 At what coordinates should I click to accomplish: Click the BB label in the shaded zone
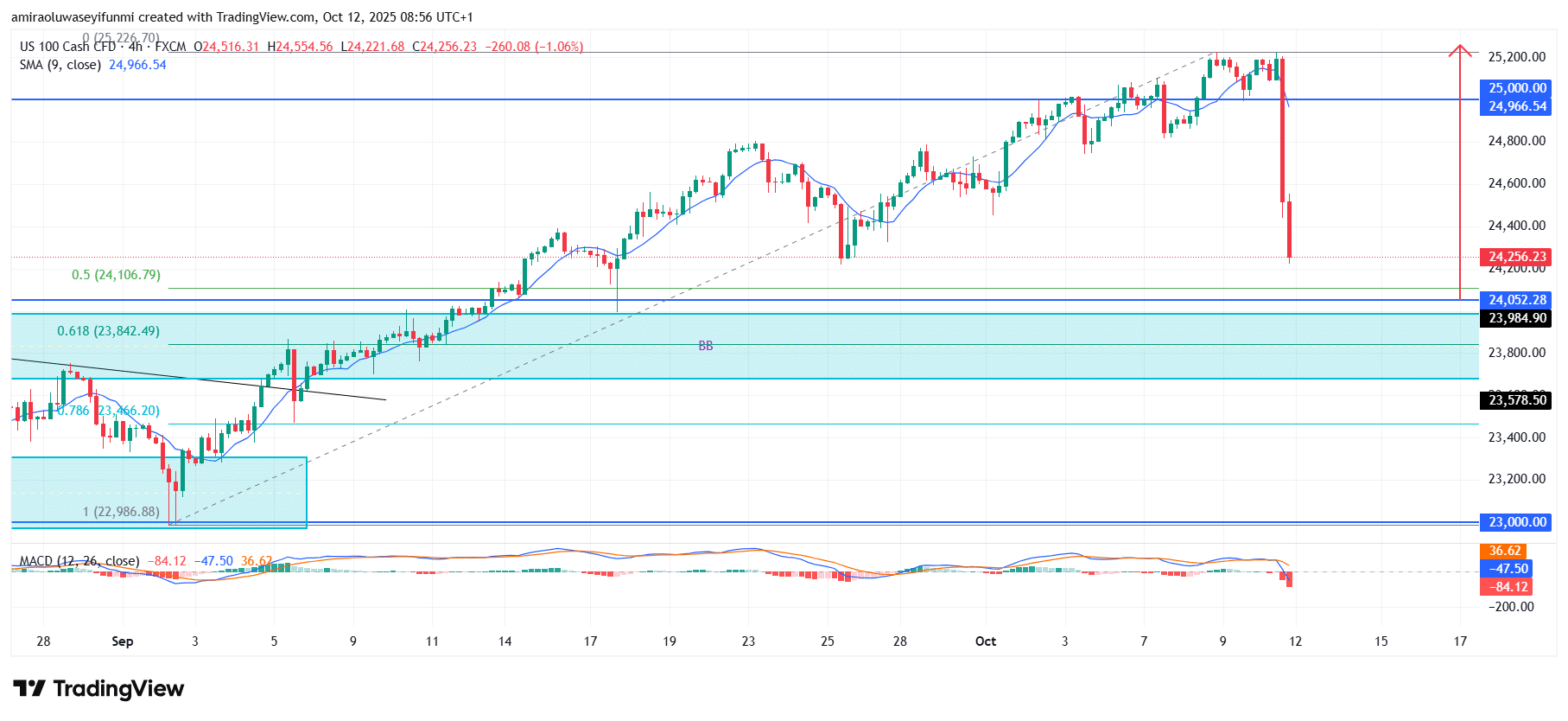(706, 346)
